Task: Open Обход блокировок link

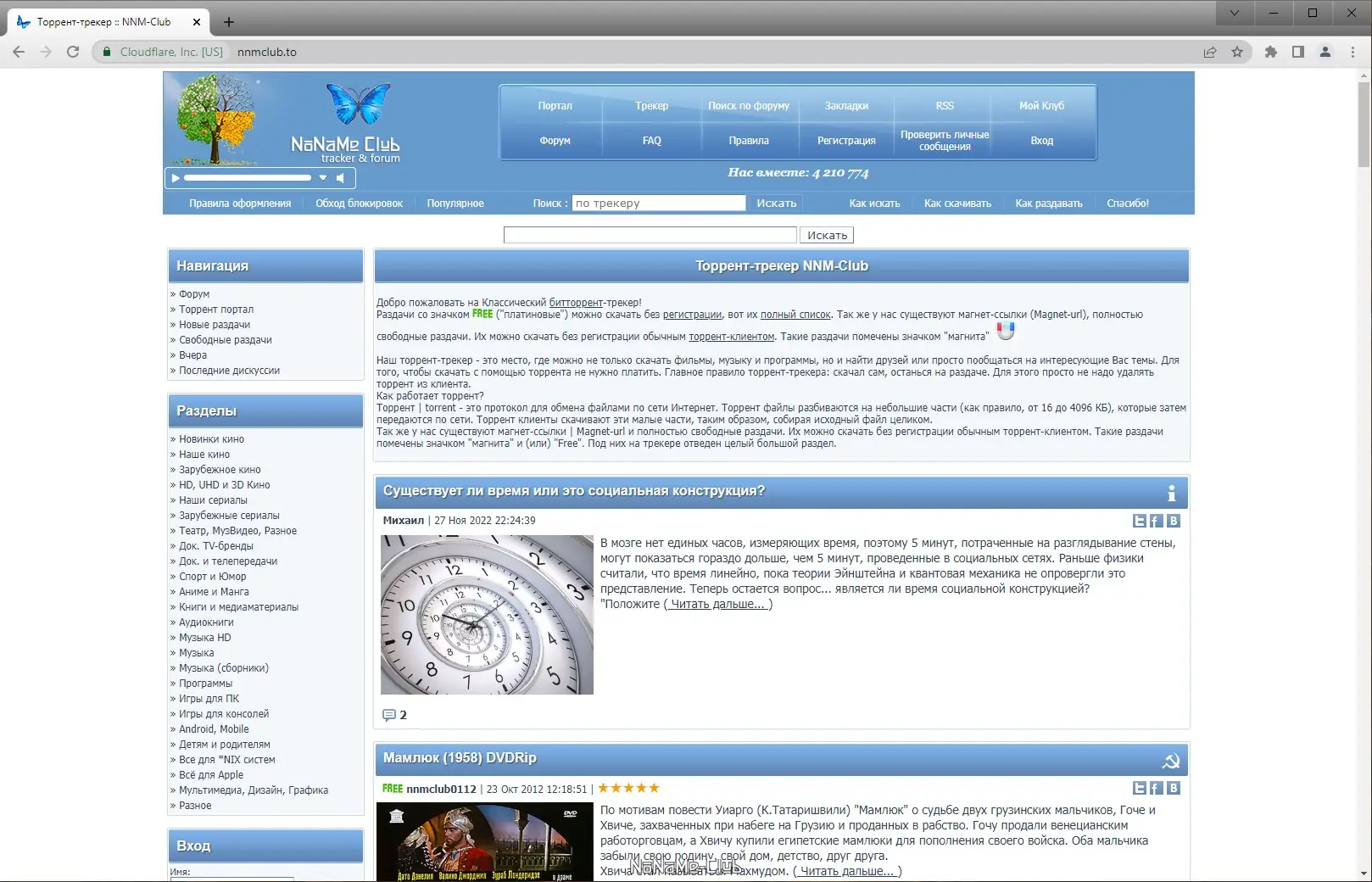Action: [359, 204]
